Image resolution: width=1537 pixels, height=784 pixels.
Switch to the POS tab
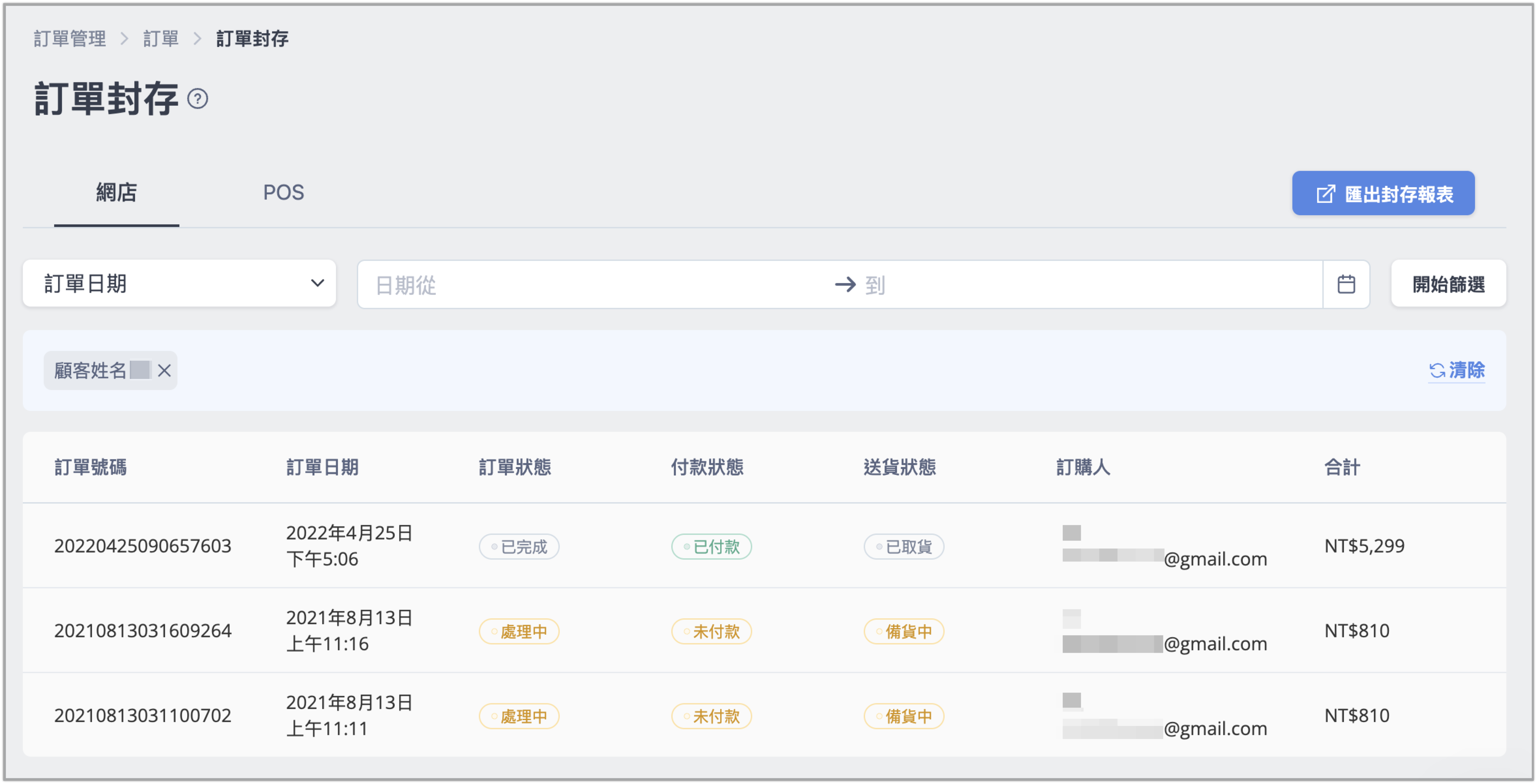click(x=283, y=192)
